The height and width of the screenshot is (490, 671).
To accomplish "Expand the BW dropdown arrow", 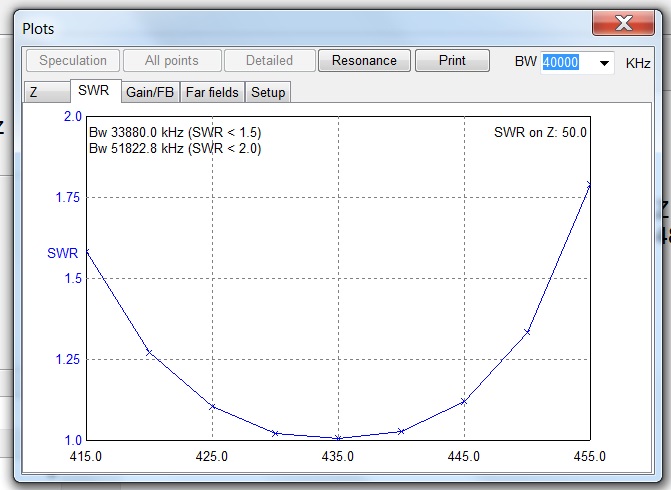I will coord(604,63).
